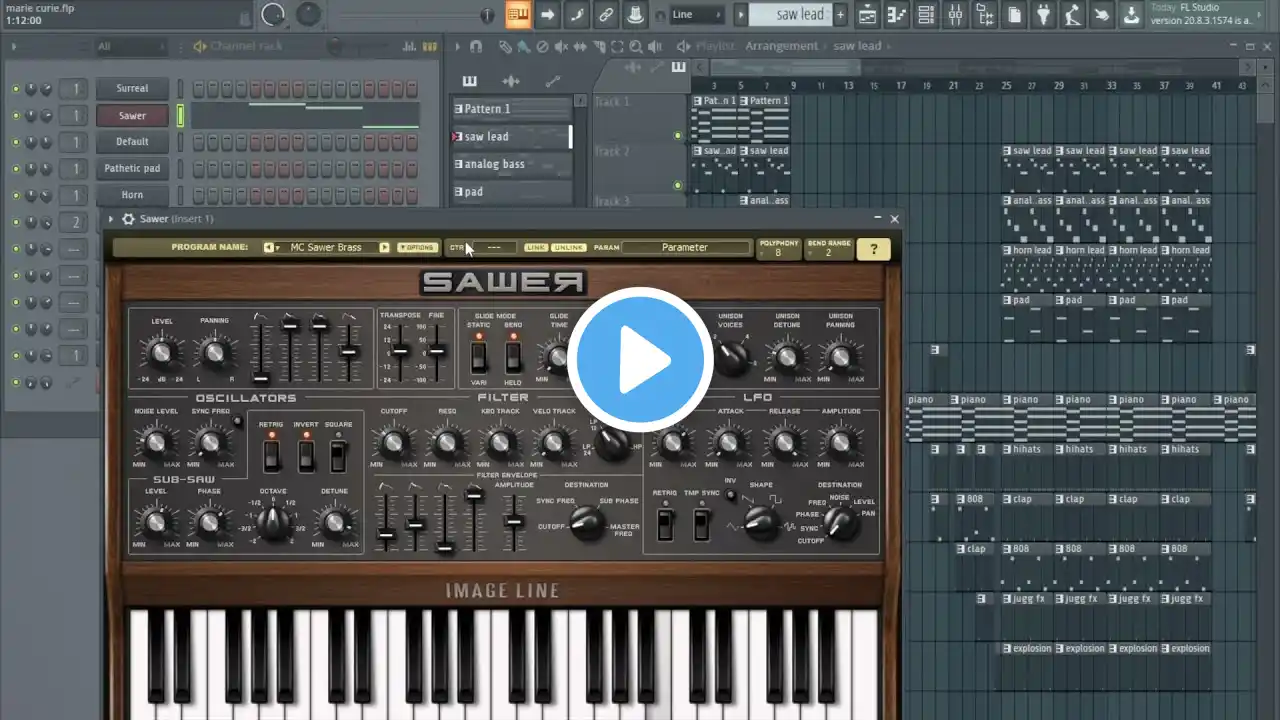
Task: Click the render/export download icon
Action: pyautogui.click(x=1130, y=14)
